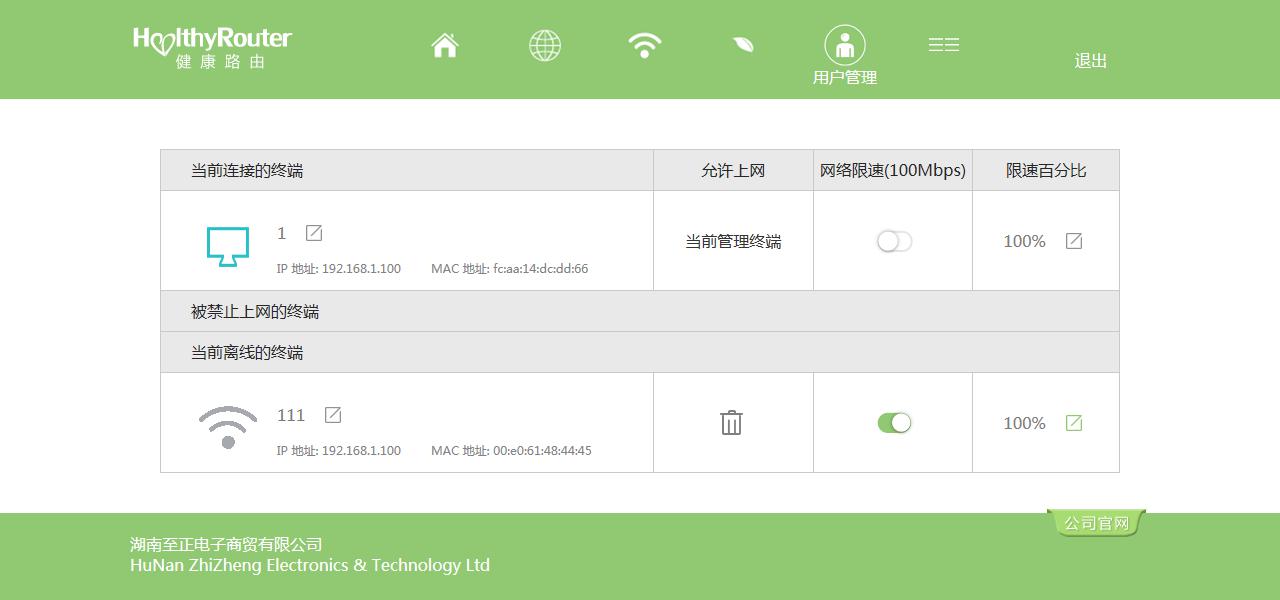Delete offline device 111 with trash icon
The height and width of the screenshot is (600, 1280).
[732, 423]
